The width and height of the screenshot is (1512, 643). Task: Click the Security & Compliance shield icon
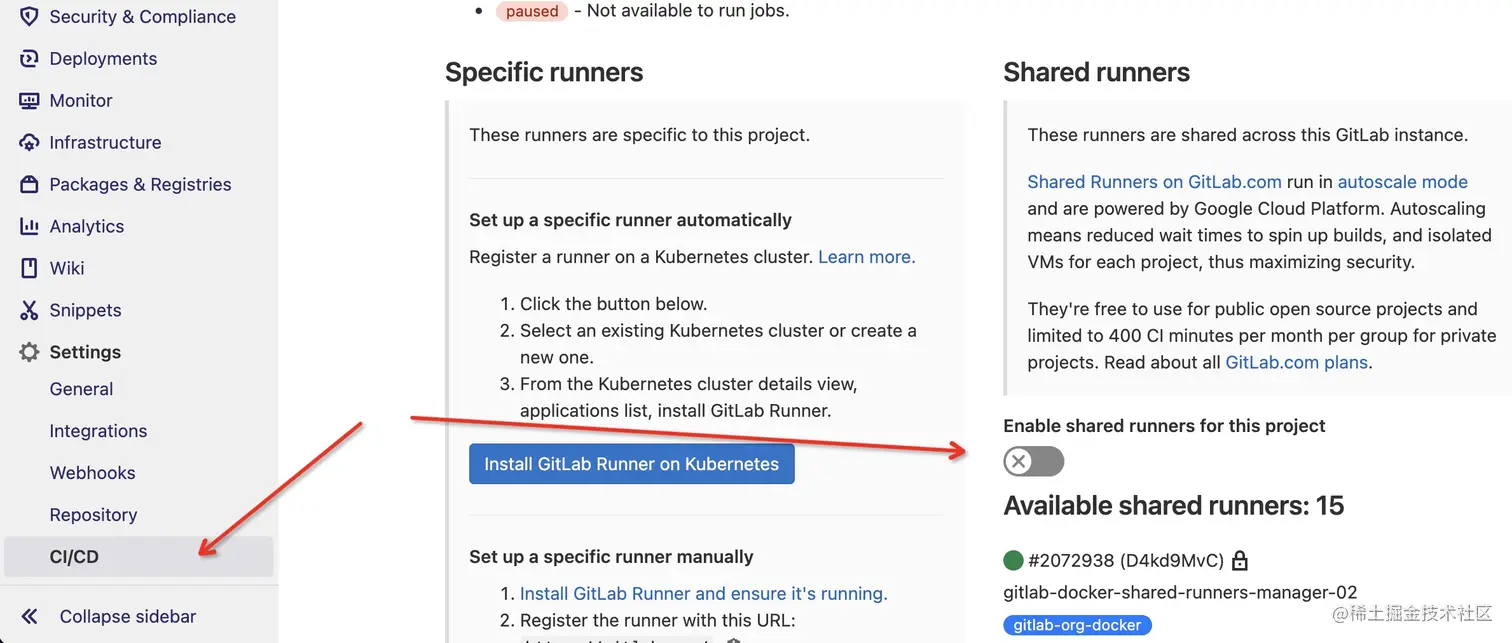(29, 17)
